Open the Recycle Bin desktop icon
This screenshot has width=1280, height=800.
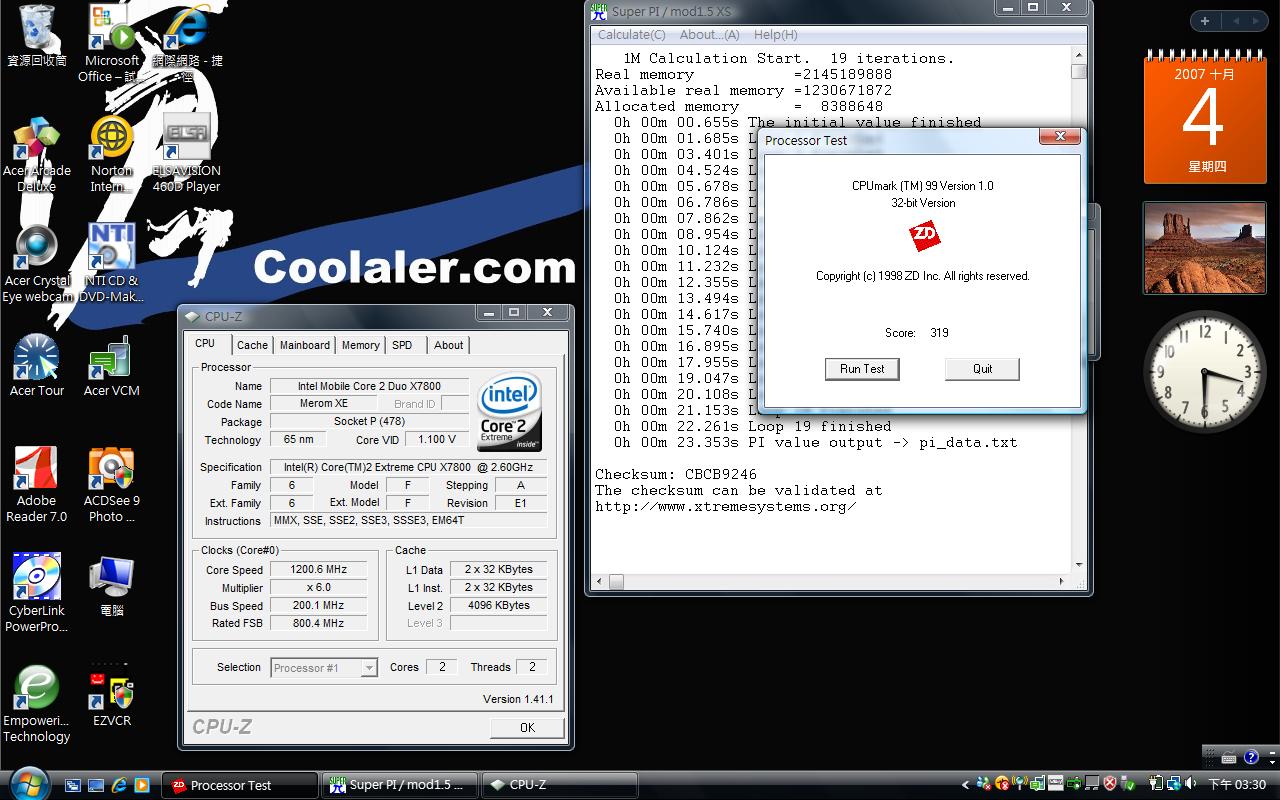[x=37, y=36]
